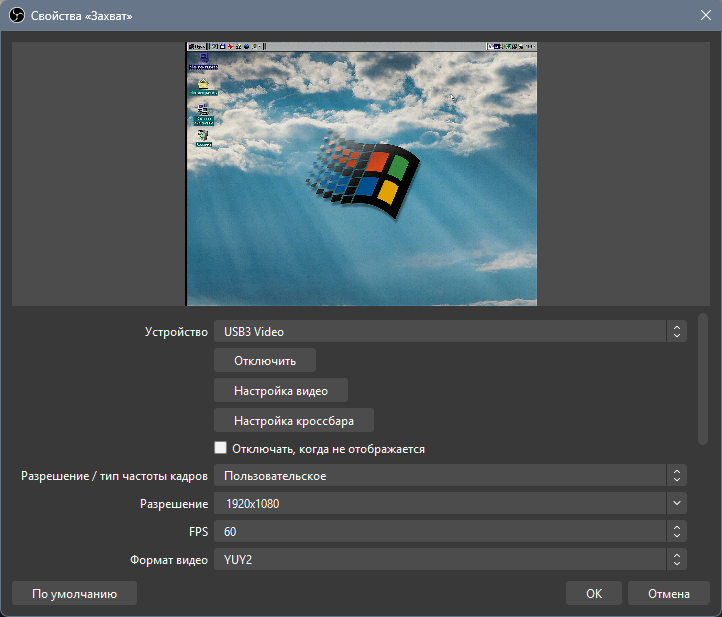This screenshot has height=617, width=722.
Task: Click the «Настройка кроссбара» button
Action: tap(294, 420)
